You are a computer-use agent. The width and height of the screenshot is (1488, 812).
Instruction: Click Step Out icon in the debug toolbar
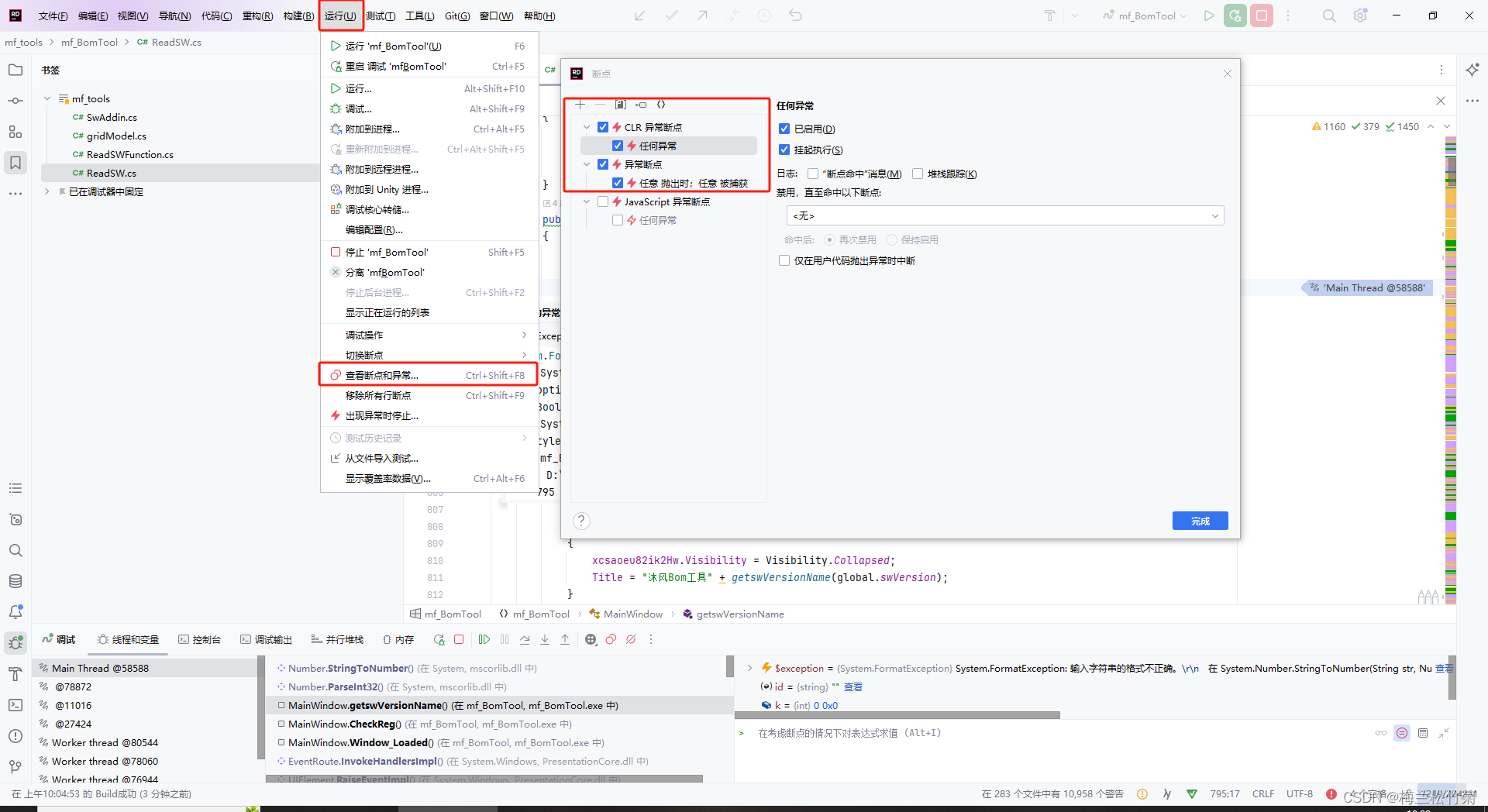click(565, 639)
